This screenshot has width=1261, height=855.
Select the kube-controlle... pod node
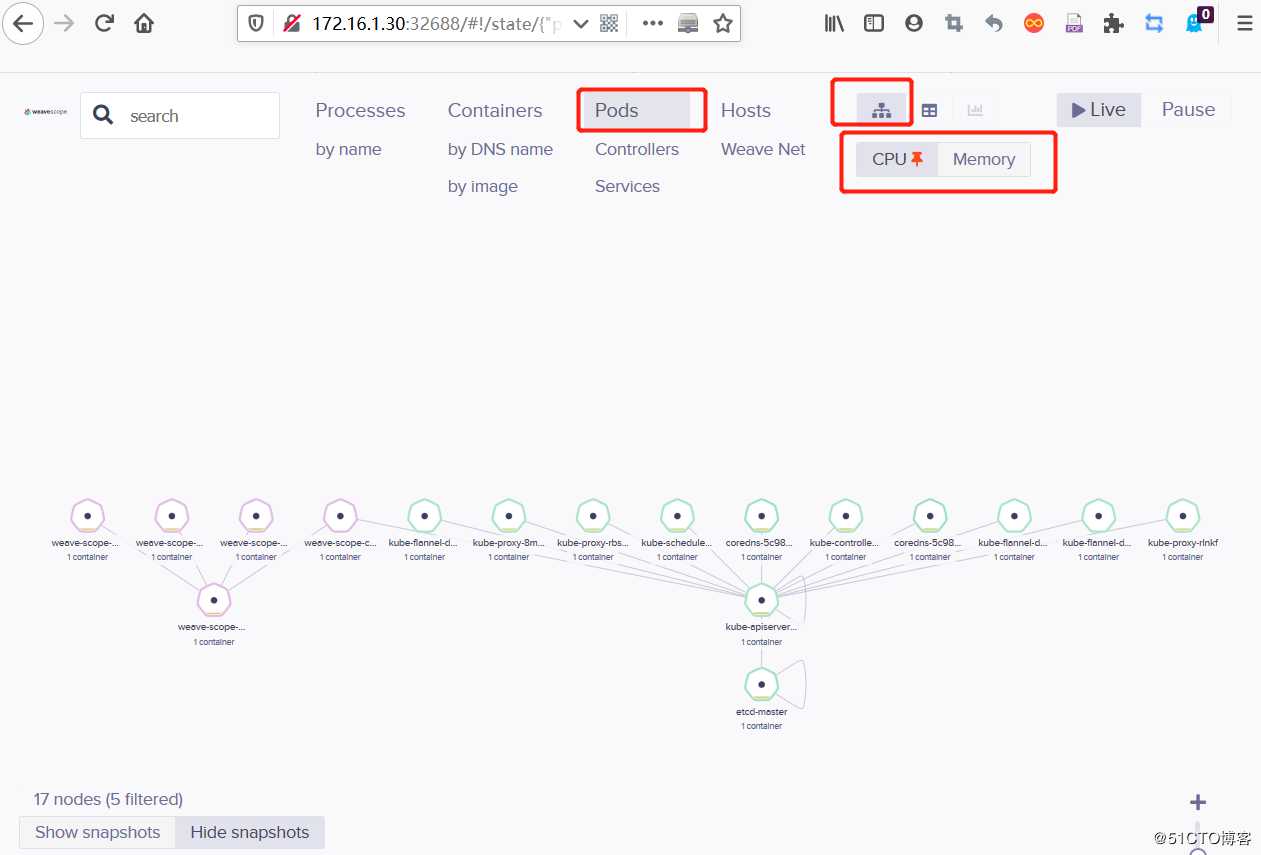tap(846, 516)
